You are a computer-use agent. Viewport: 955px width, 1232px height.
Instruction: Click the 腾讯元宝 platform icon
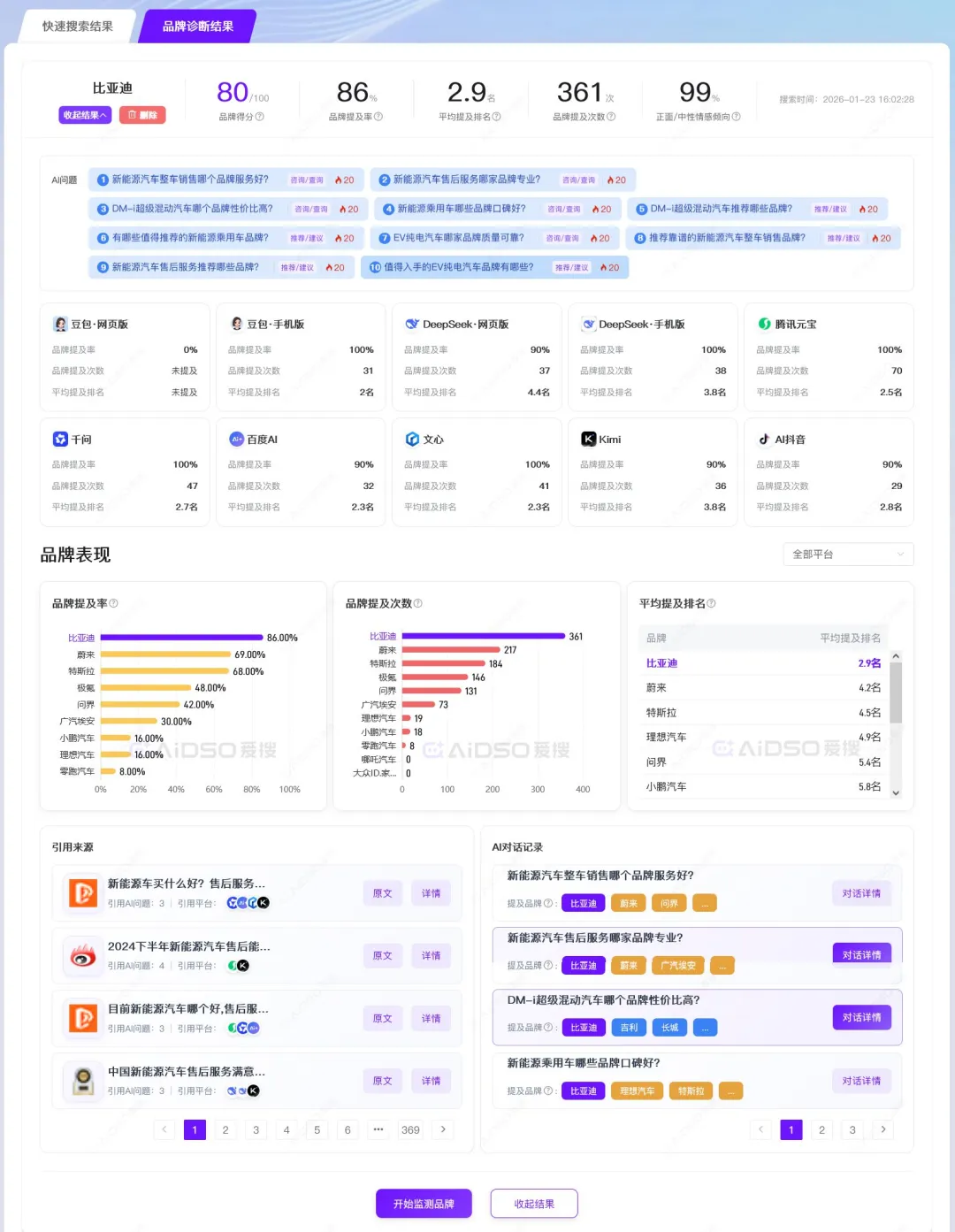coord(764,325)
